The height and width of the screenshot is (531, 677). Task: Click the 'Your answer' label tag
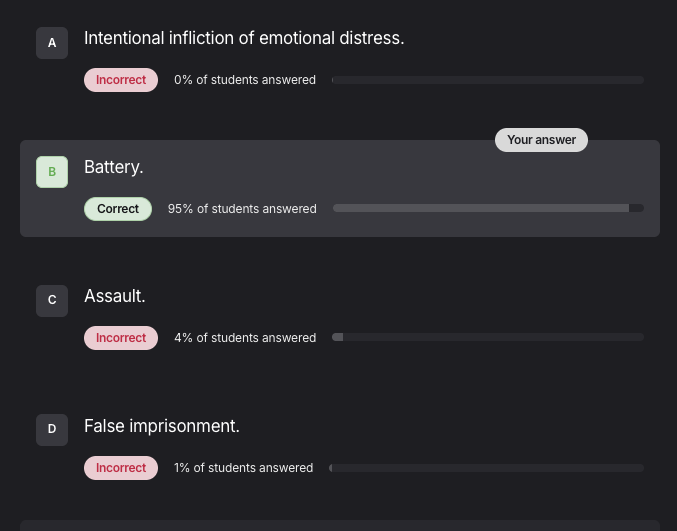pos(541,140)
